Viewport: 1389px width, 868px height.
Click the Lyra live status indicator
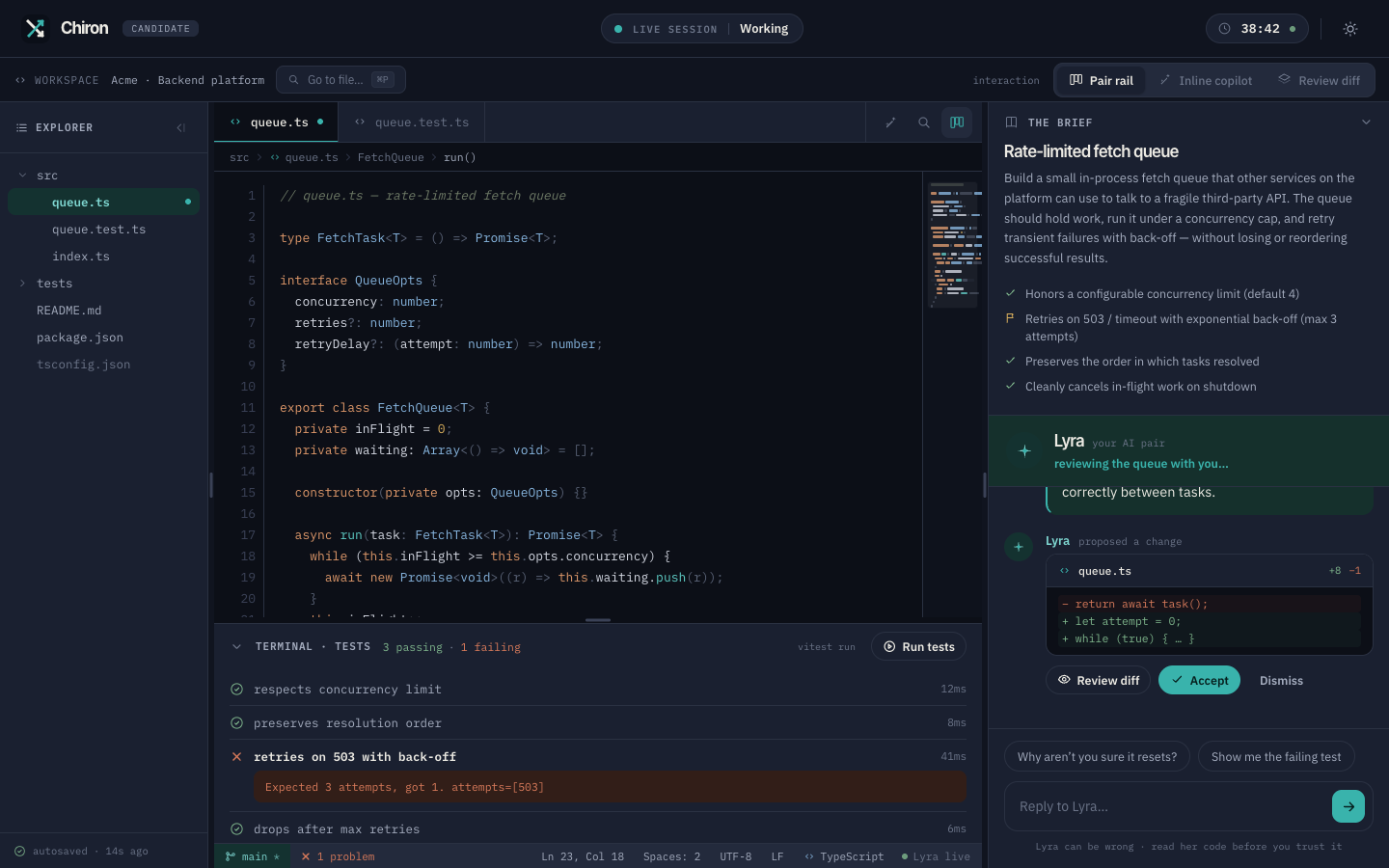(936, 856)
